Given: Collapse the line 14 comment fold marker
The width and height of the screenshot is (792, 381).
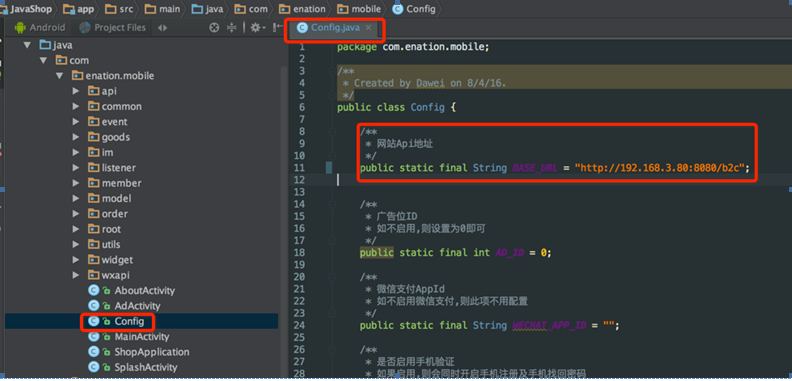Looking at the screenshot, I should tap(331, 205).
